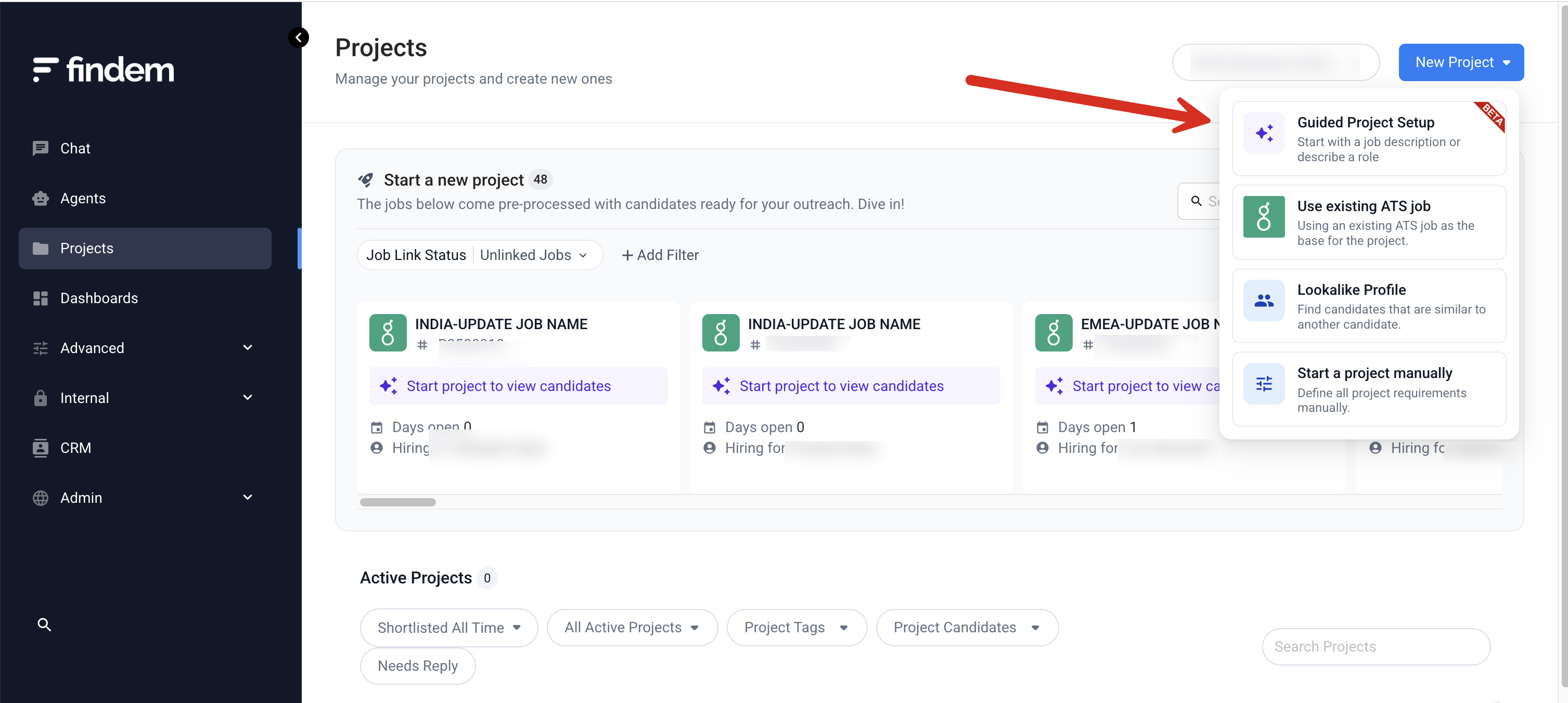Screen dimensions: 1568x703
Task: Click the blurred search field near New Project
Action: point(1276,62)
